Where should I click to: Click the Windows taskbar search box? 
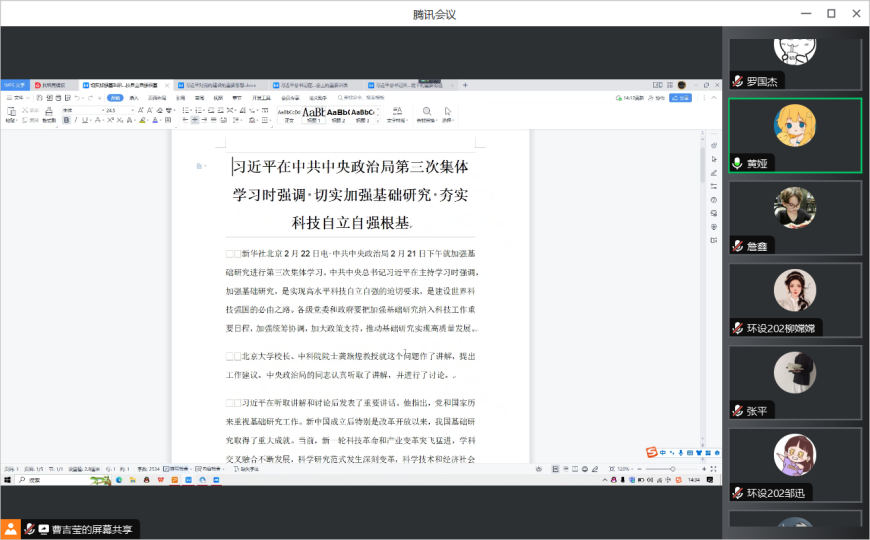point(60,480)
